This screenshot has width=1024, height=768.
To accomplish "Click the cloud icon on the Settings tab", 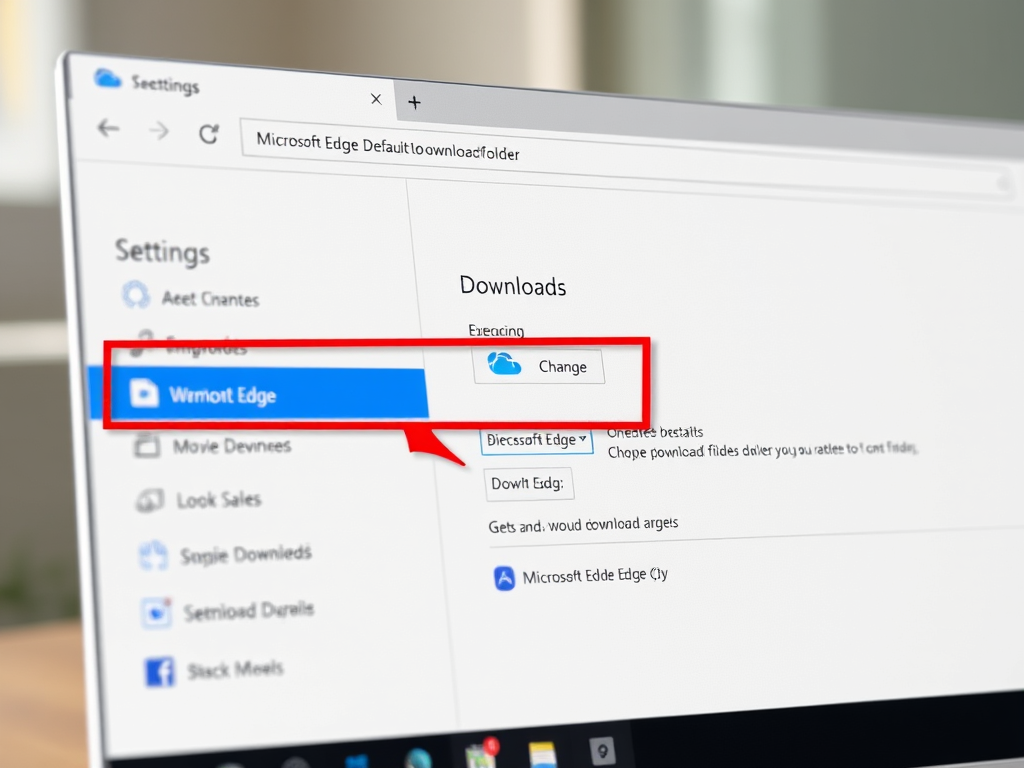I will (x=107, y=79).
